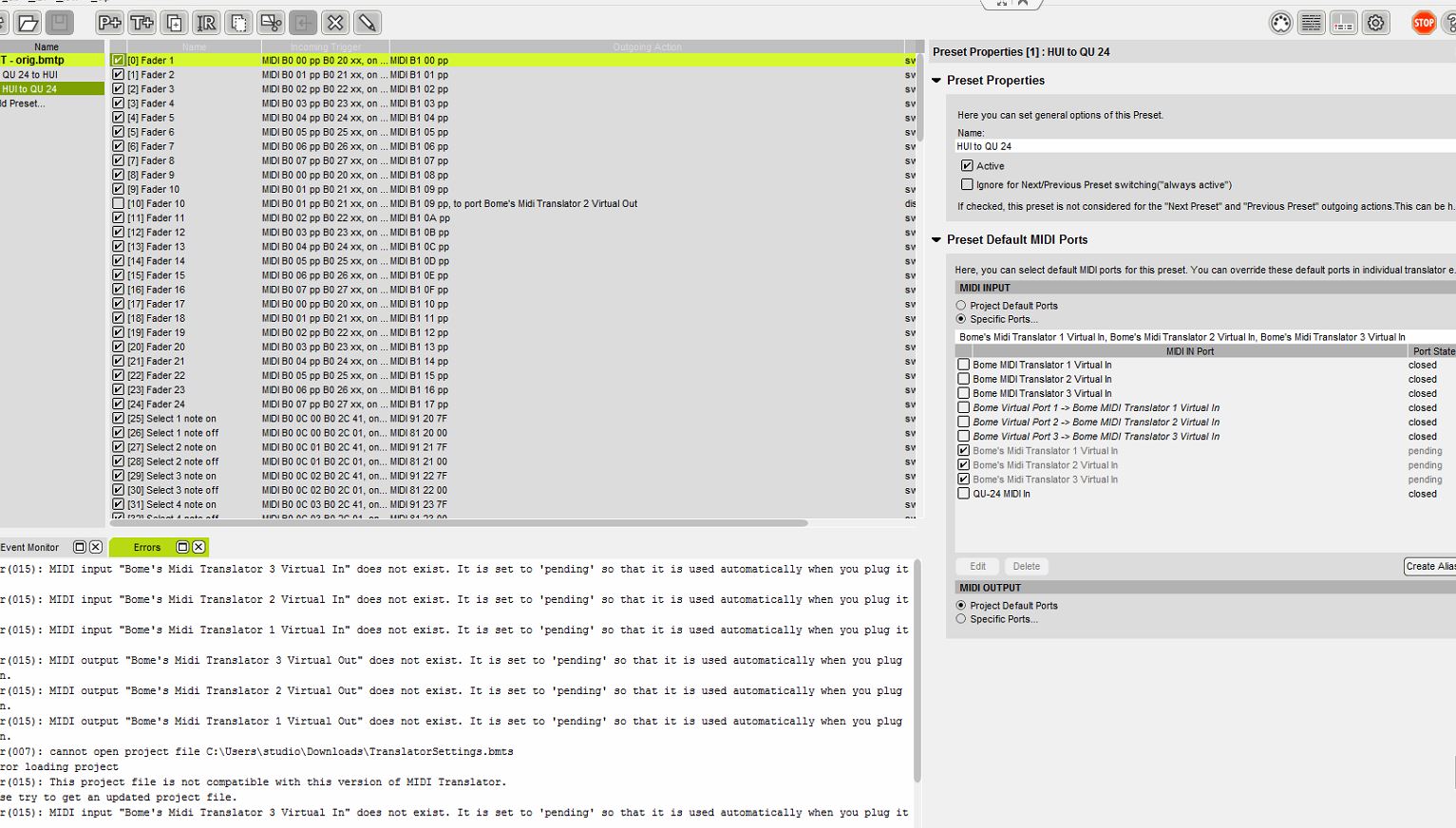Select the [16] Fader 16 translator row

tap(514, 290)
